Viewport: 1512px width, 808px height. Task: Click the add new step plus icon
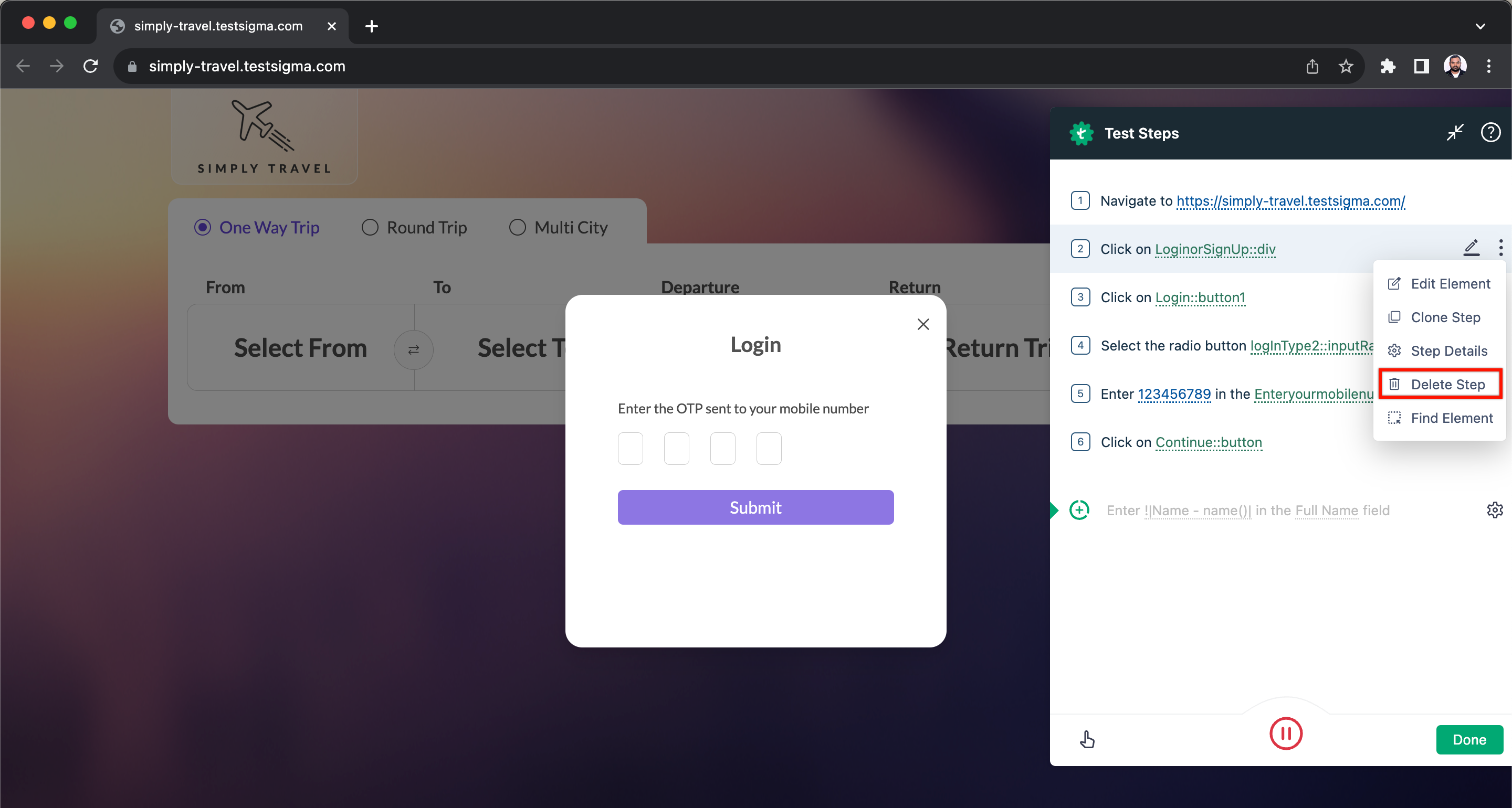1079,510
